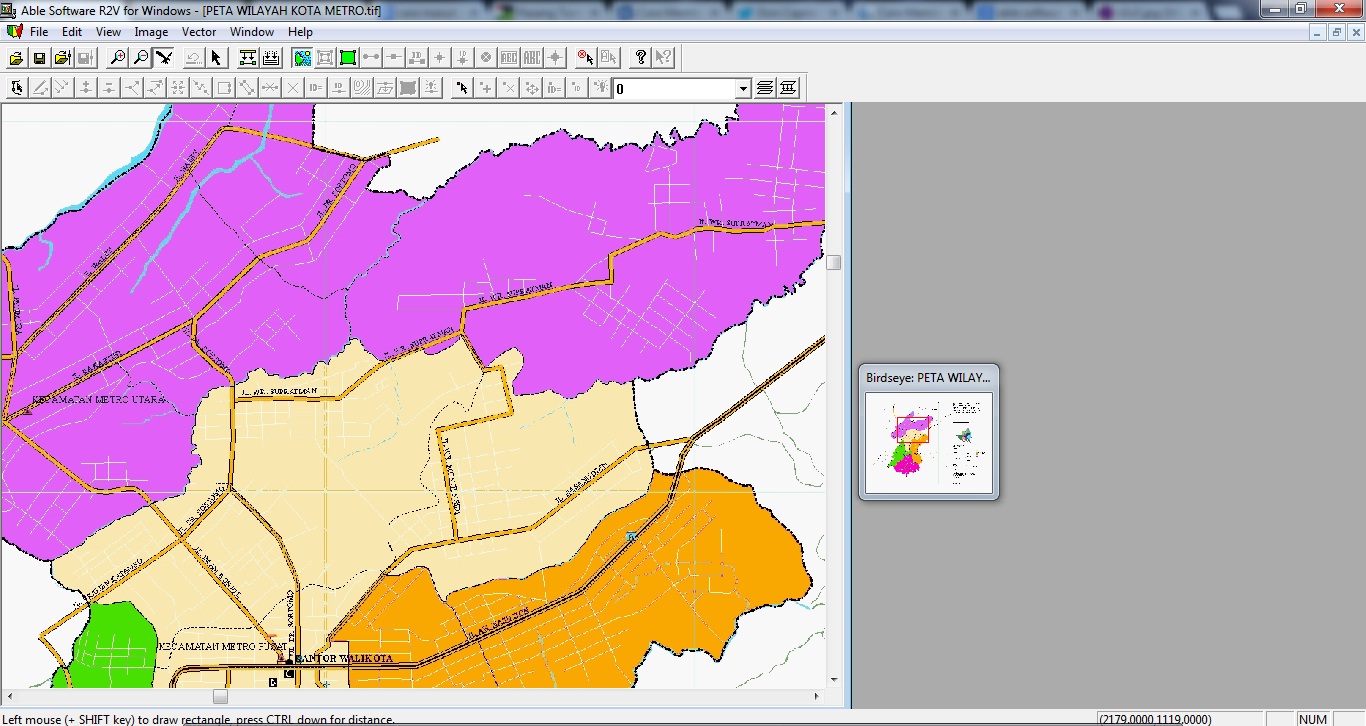Click the question mark help icon
This screenshot has width=1366, height=726.
click(641, 58)
